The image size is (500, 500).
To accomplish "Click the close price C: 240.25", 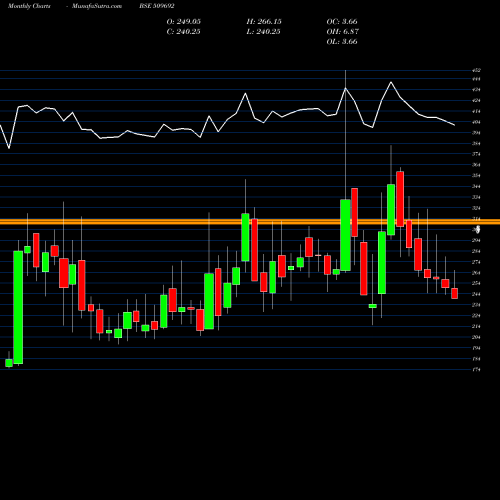I will coord(184,32).
